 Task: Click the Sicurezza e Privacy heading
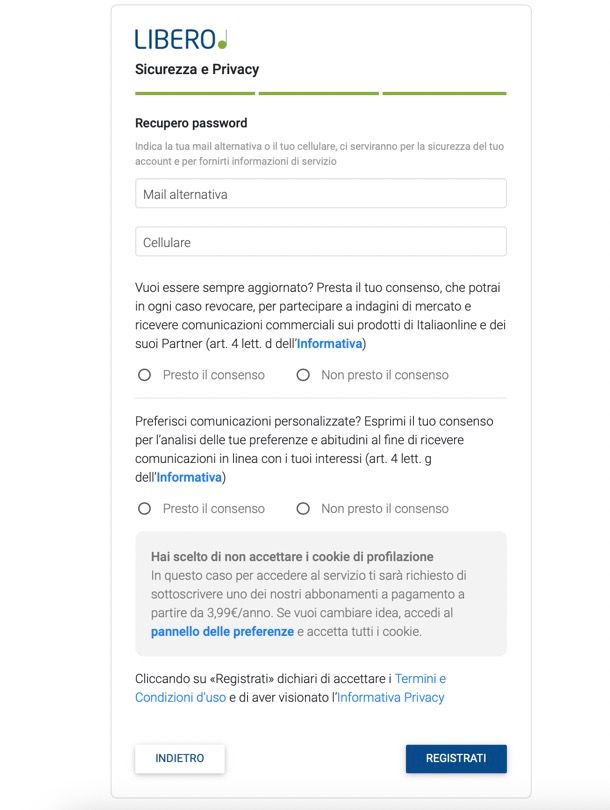coord(197,69)
